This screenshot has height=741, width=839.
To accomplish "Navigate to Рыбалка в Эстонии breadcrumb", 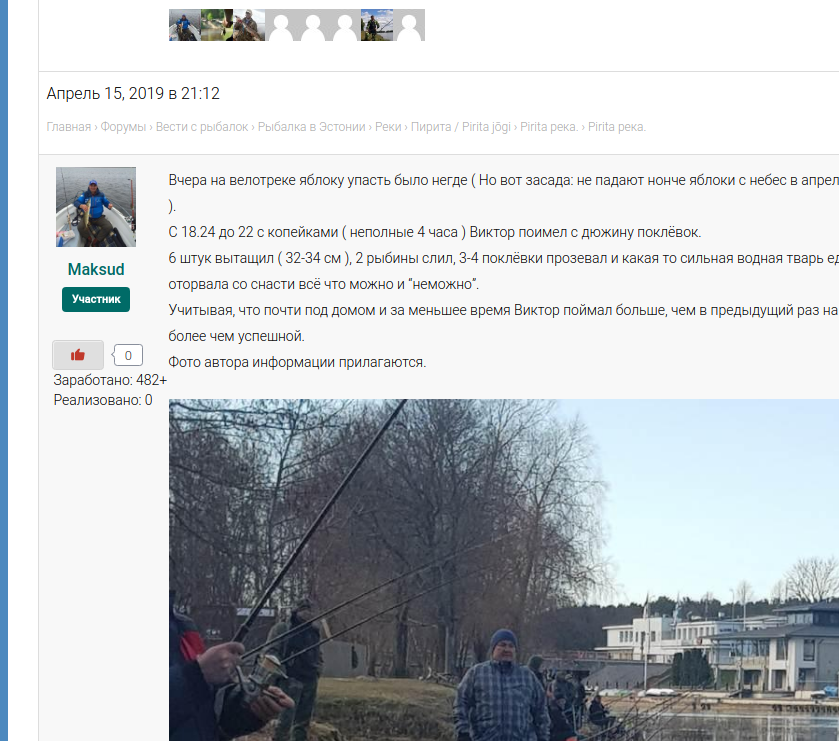I will 311,127.
